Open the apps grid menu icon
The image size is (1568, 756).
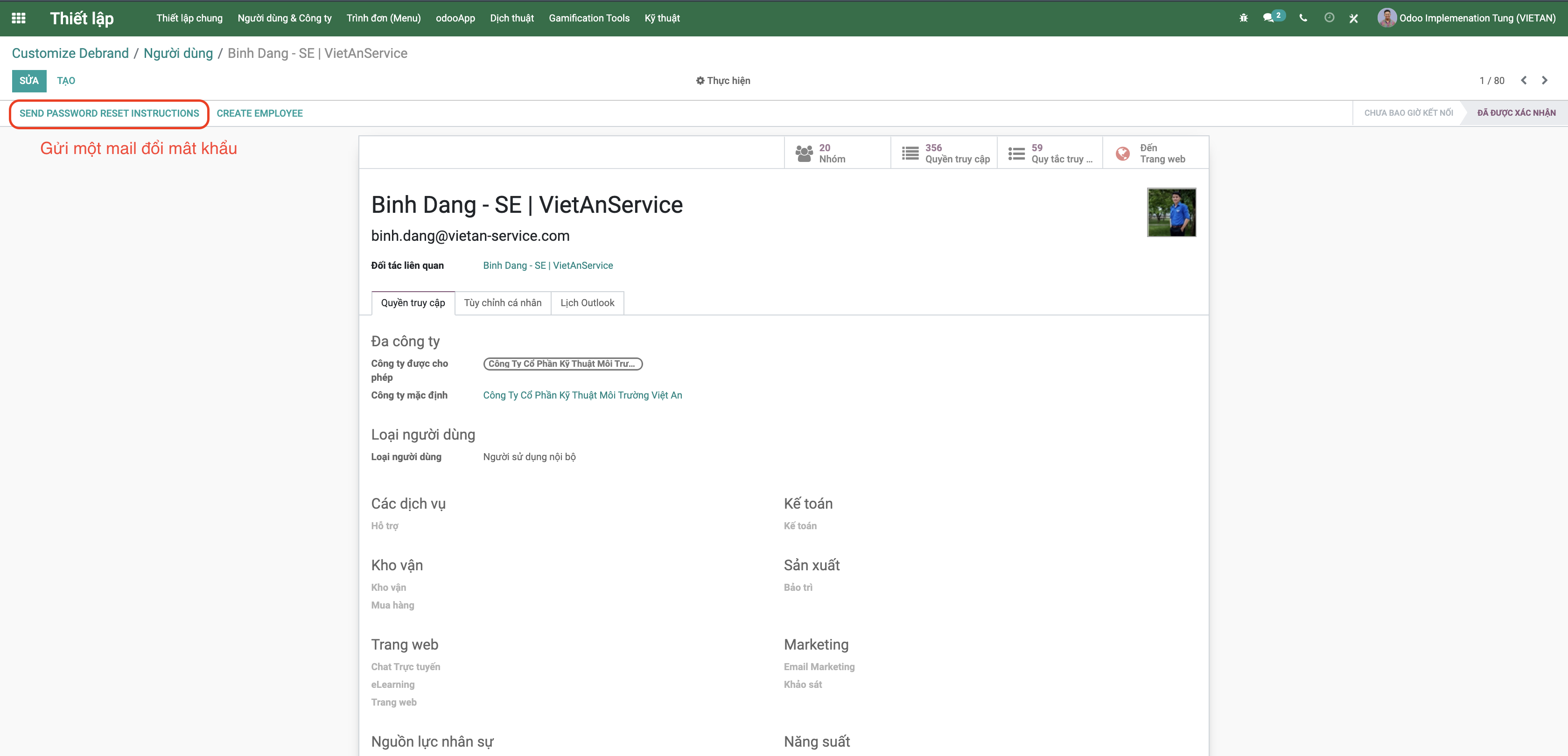18,18
